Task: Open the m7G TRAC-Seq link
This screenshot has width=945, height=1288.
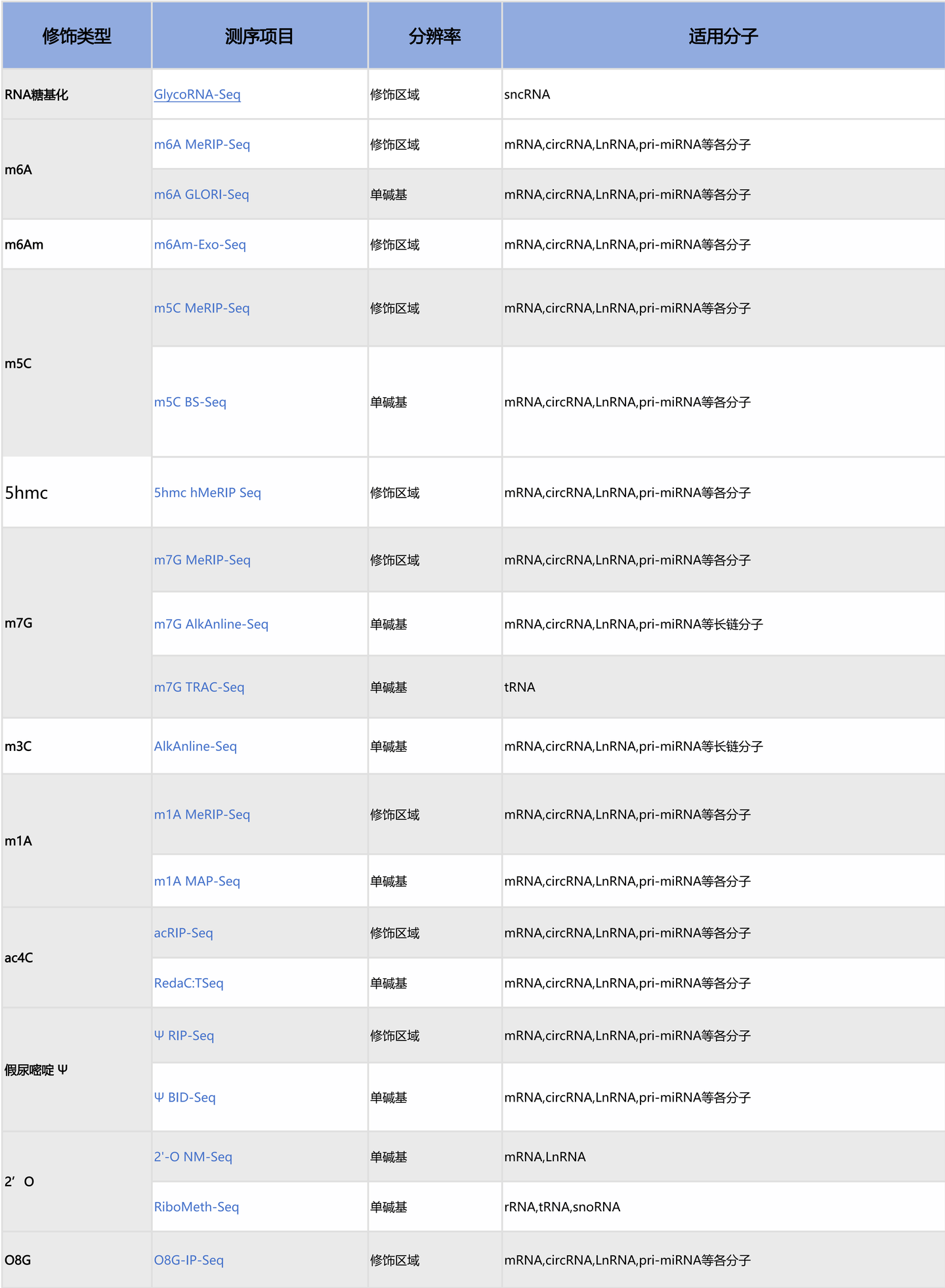Action: pos(199,687)
